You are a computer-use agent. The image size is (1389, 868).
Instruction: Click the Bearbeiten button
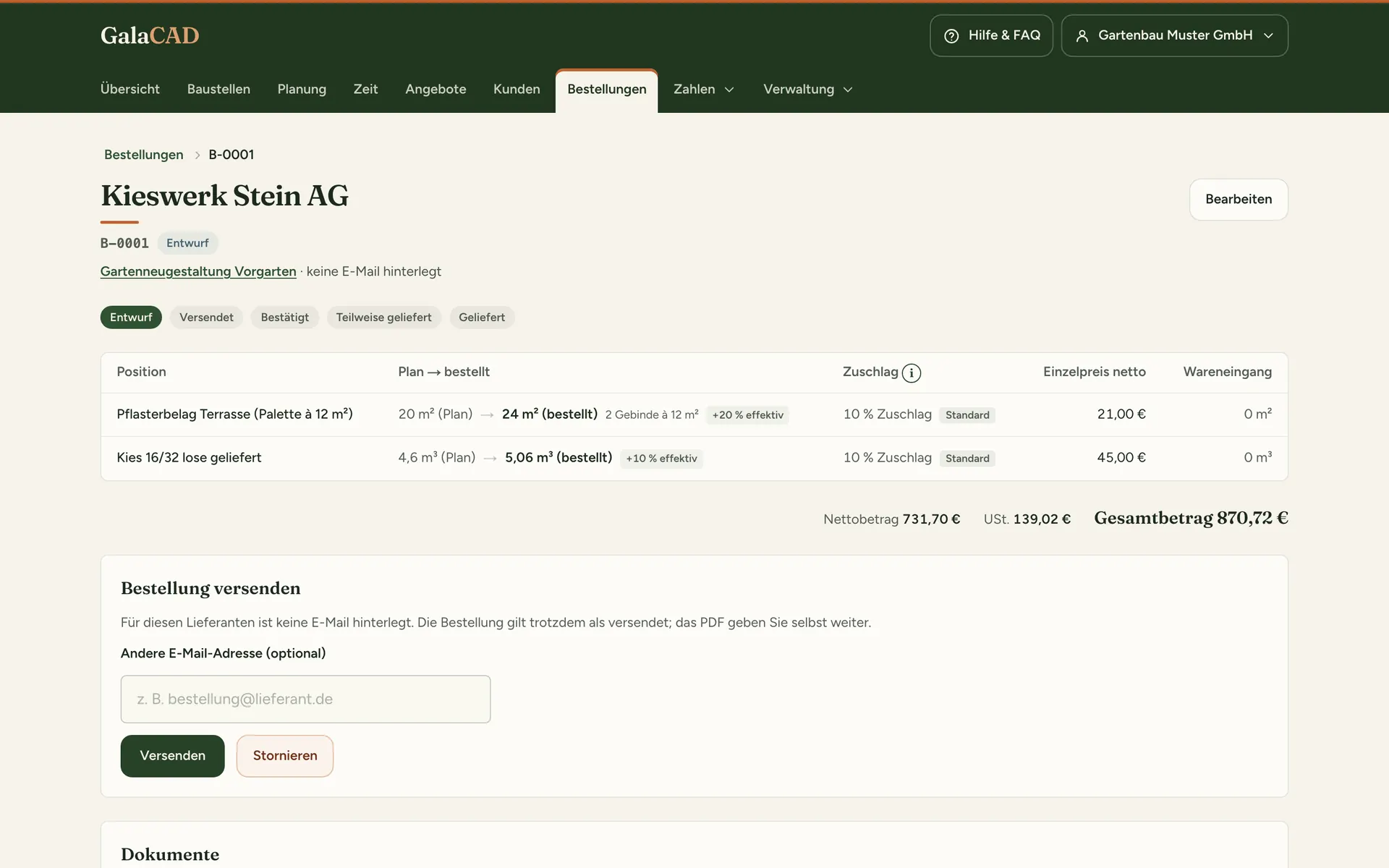click(x=1239, y=200)
